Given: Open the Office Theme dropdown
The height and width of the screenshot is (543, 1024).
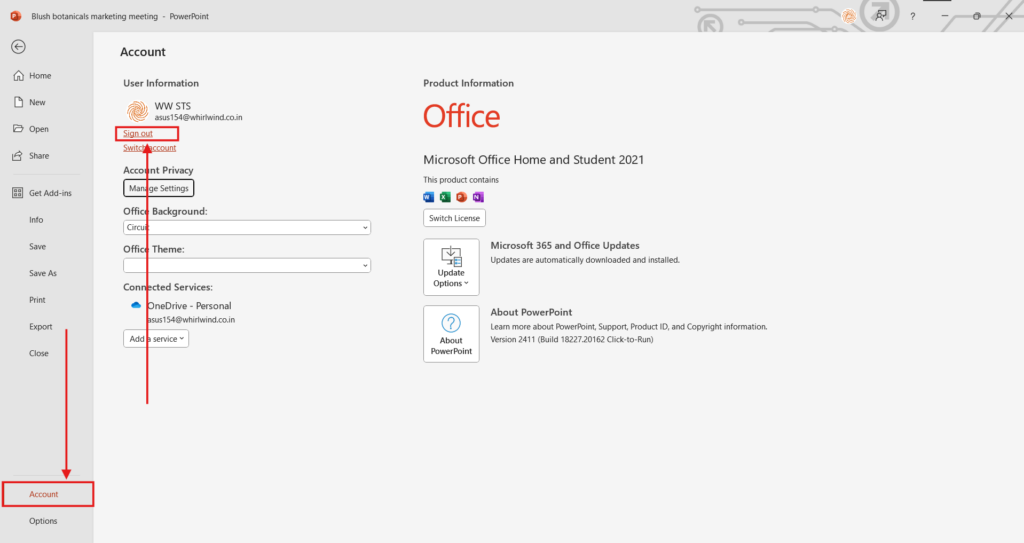Looking at the screenshot, I should pos(247,265).
